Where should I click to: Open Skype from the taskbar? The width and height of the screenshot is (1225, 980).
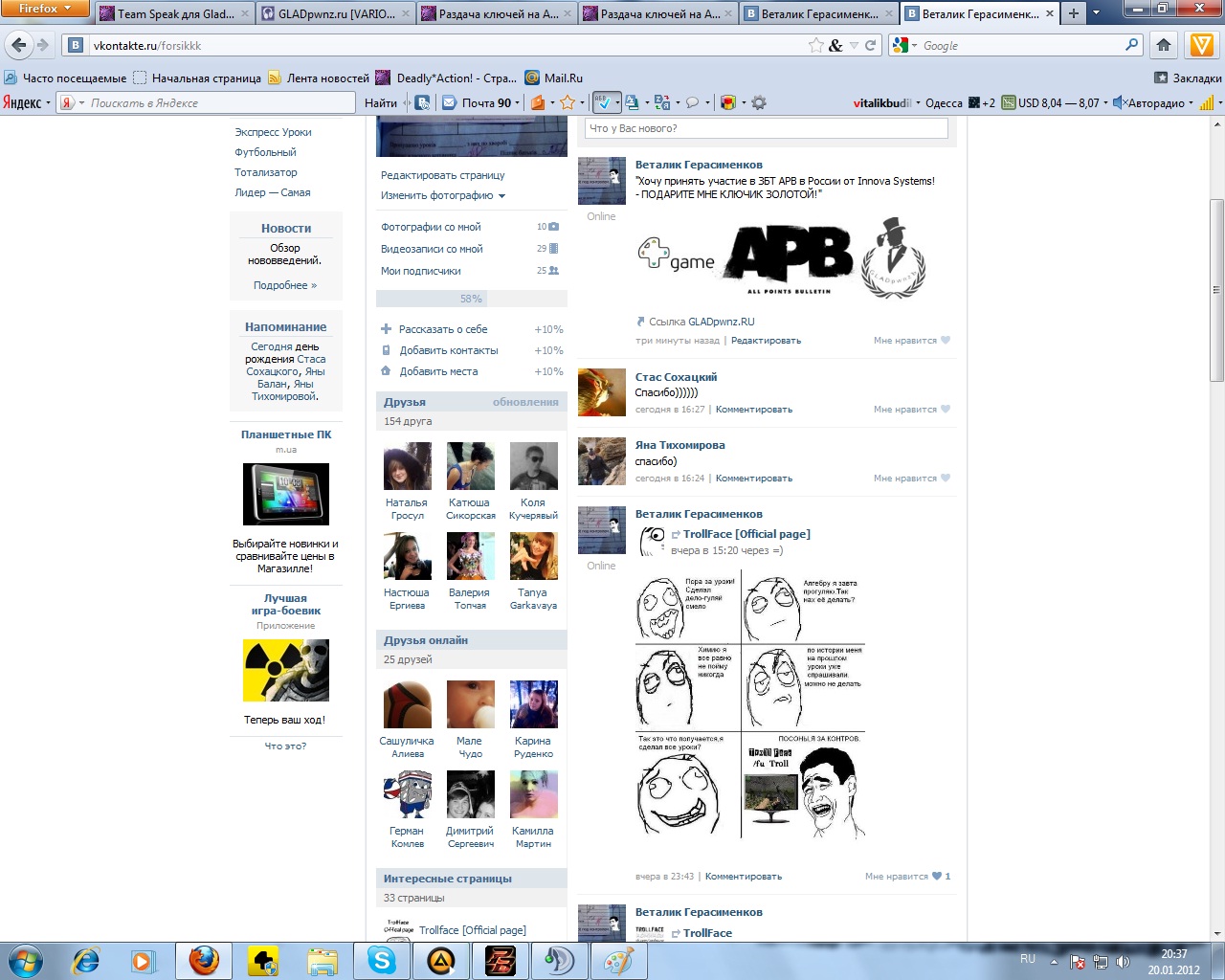tap(382, 960)
